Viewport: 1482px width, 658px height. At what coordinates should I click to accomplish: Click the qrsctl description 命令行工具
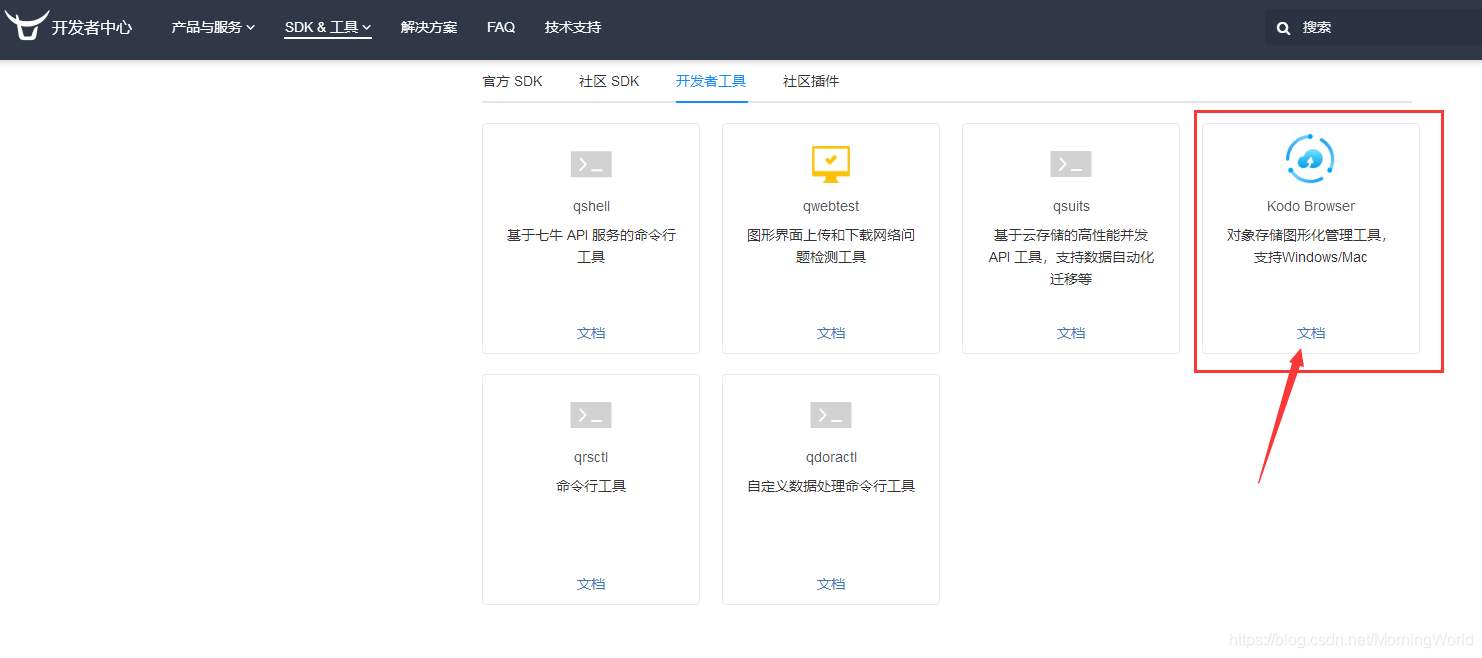591,486
